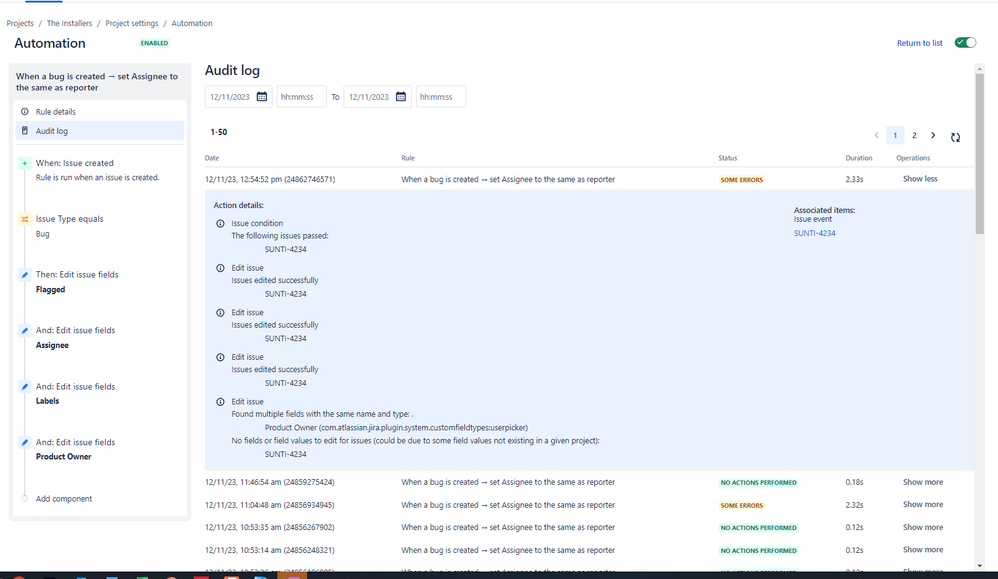Click the Project settings breadcrumb

(x=132, y=23)
